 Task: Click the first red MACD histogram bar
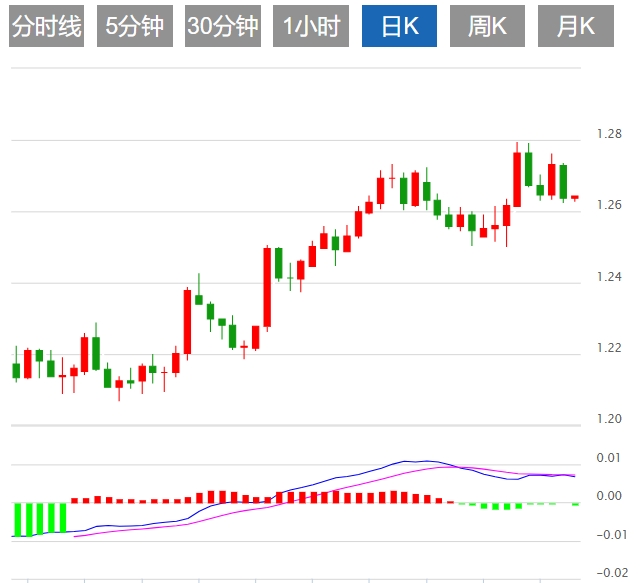coord(74,501)
